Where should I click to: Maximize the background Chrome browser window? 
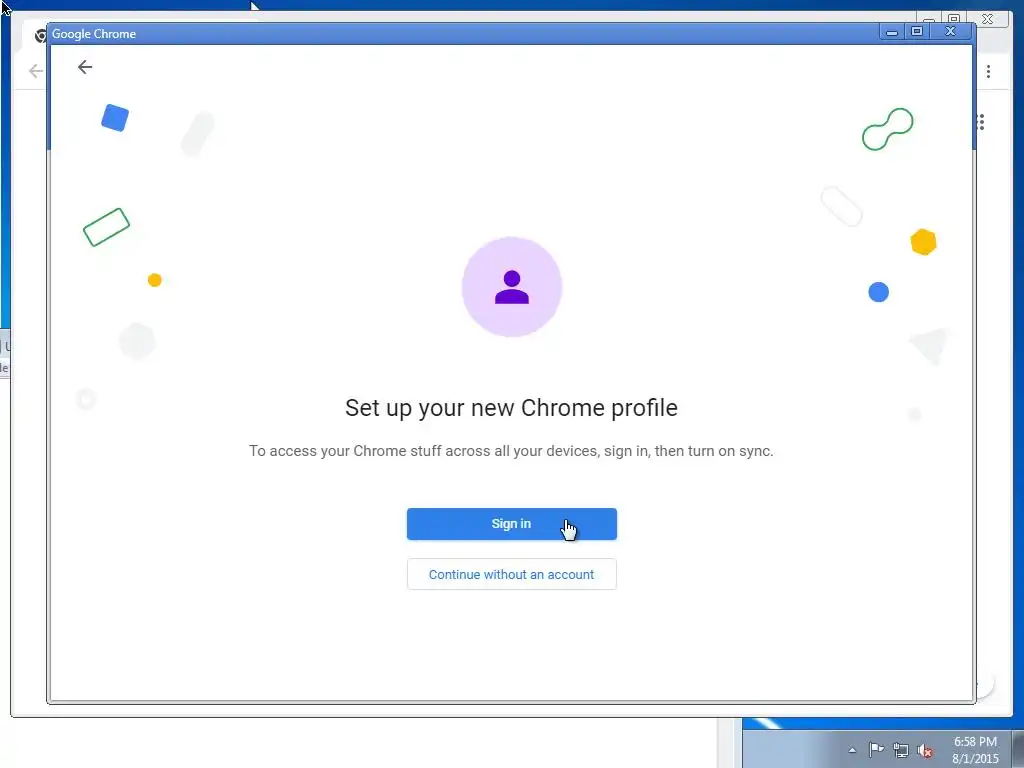(x=955, y=18)
